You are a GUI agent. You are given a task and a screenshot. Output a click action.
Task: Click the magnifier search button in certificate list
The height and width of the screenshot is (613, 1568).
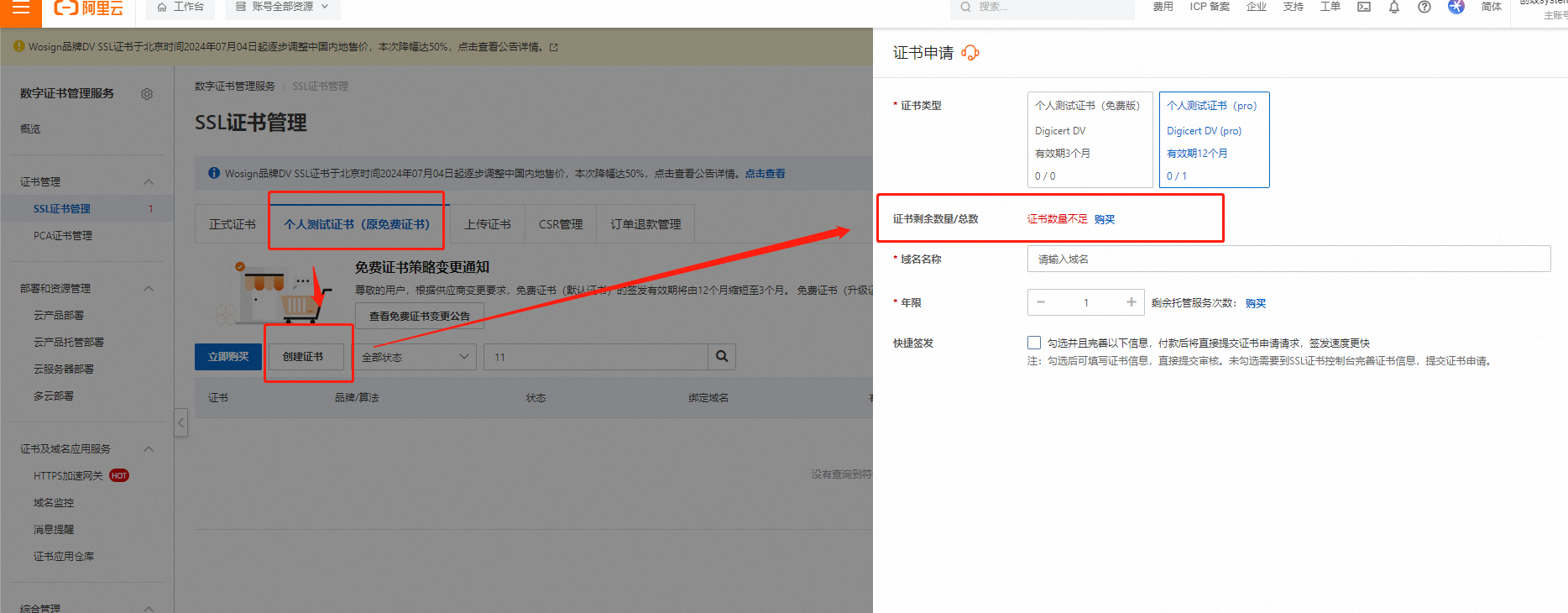722,357
